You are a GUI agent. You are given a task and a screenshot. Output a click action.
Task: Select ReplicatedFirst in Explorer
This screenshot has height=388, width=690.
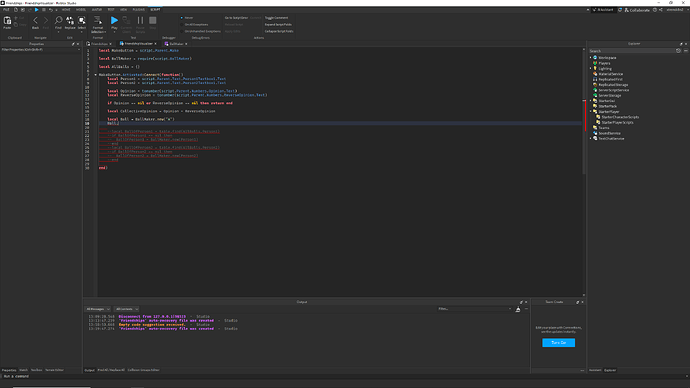click(610, 80)
